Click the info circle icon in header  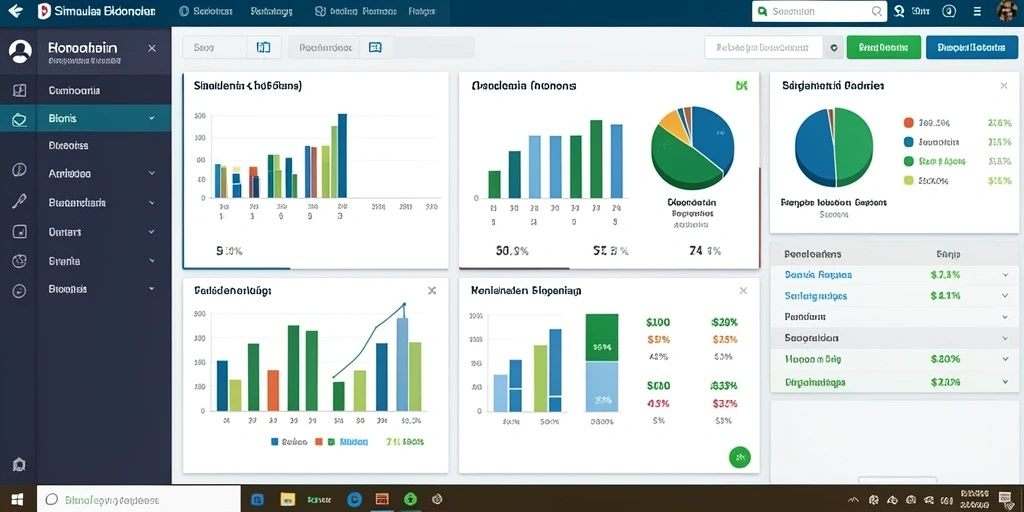tap(949, 11)
